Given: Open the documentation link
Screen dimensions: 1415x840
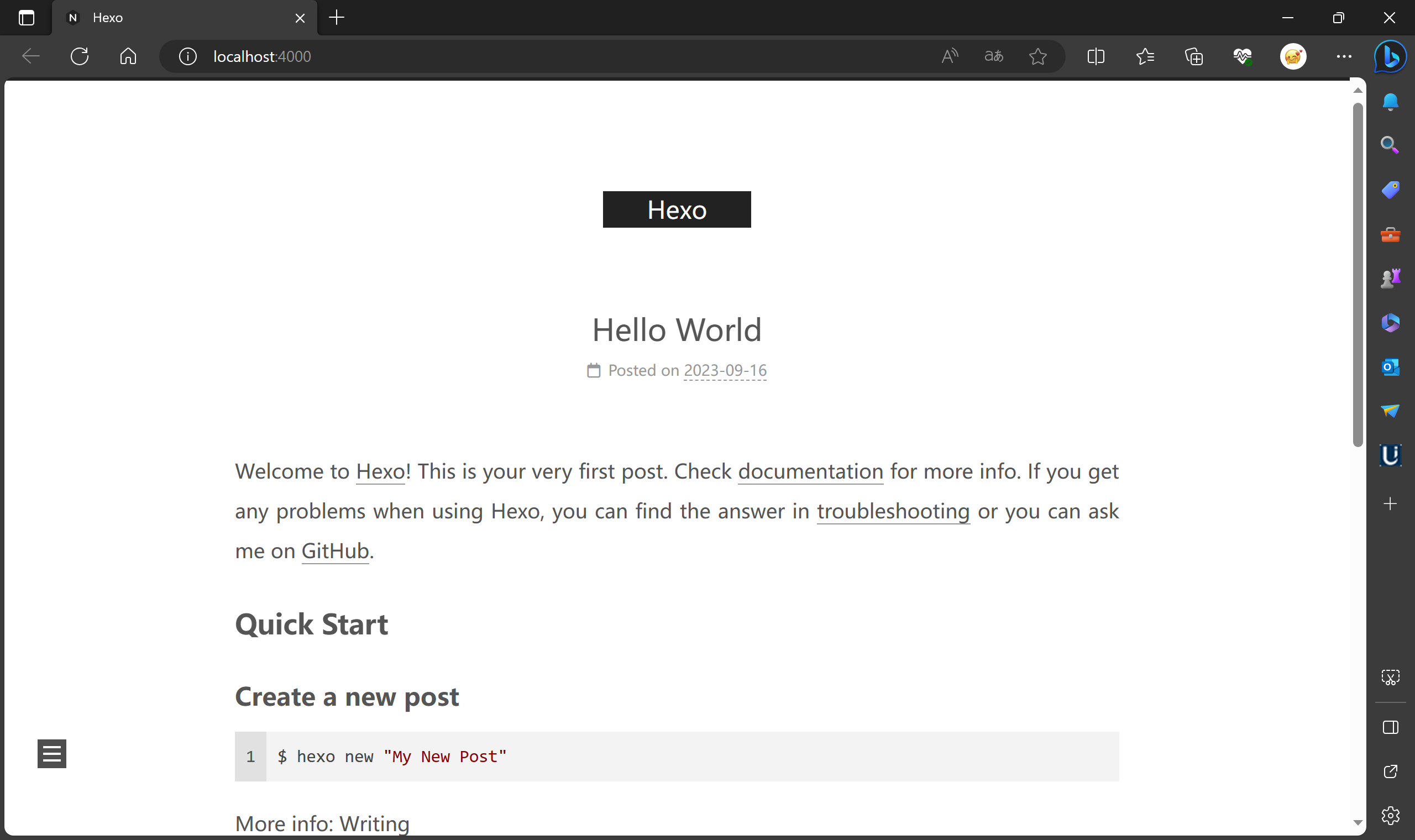Looking at the screenshot, I should pyautogui.click(x=810, y=471).
